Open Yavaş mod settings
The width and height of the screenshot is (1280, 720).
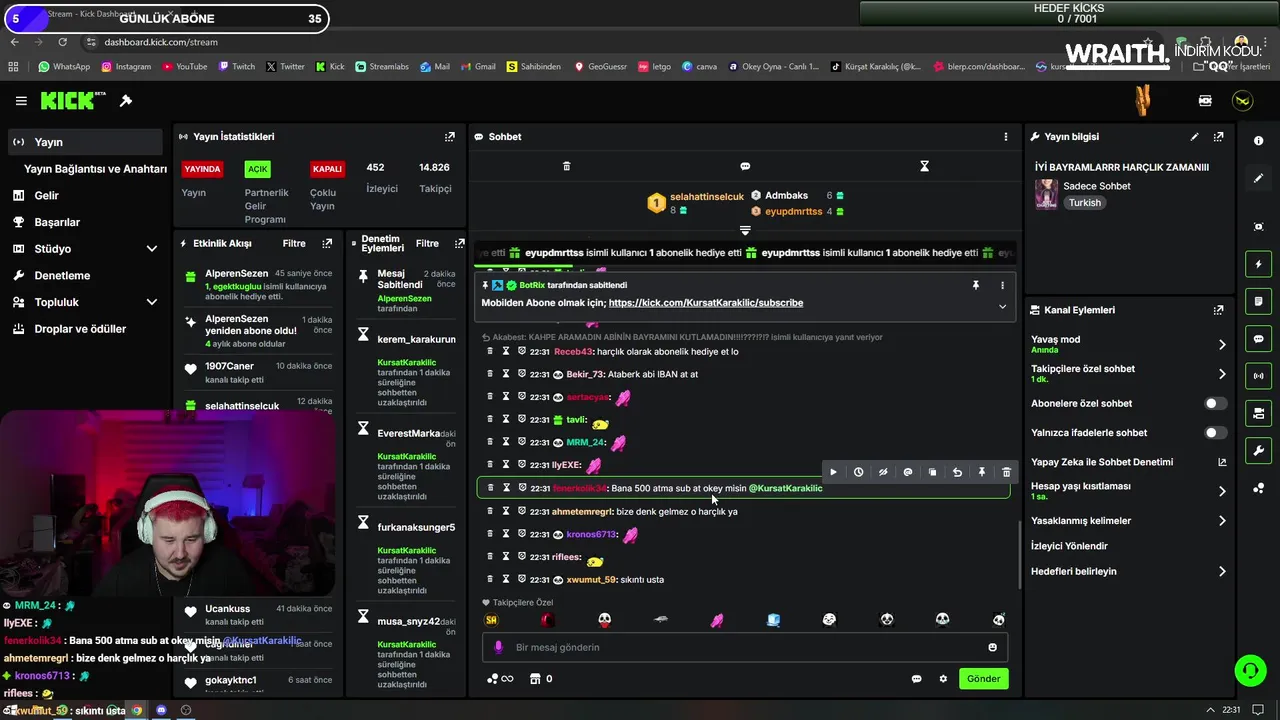pos(1128,344)
